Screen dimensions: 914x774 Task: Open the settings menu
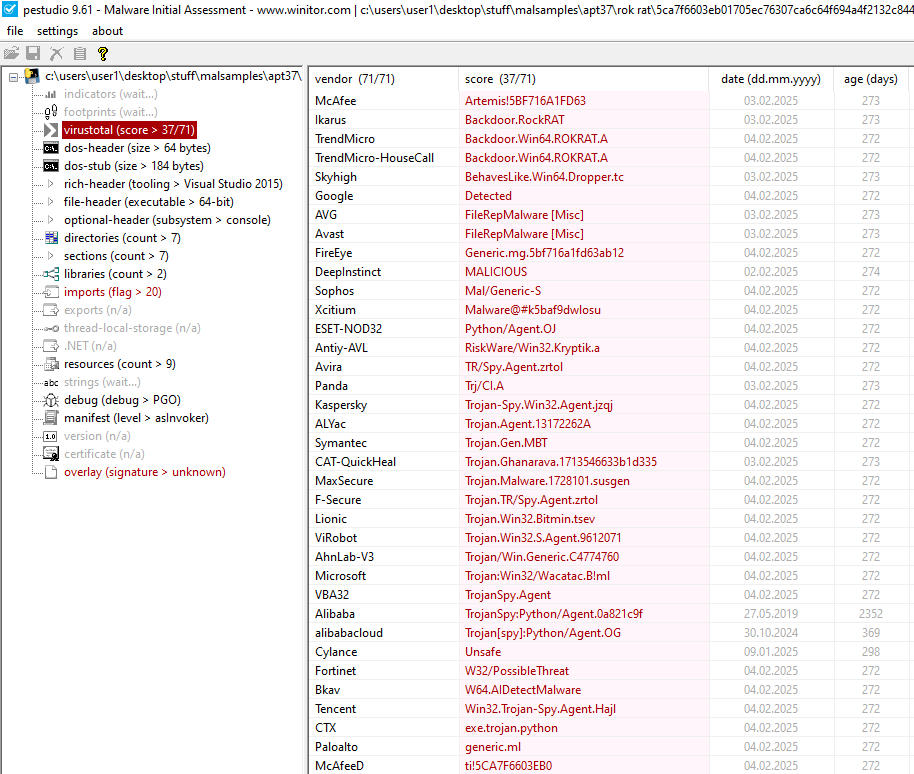click(x=57, y=31)
